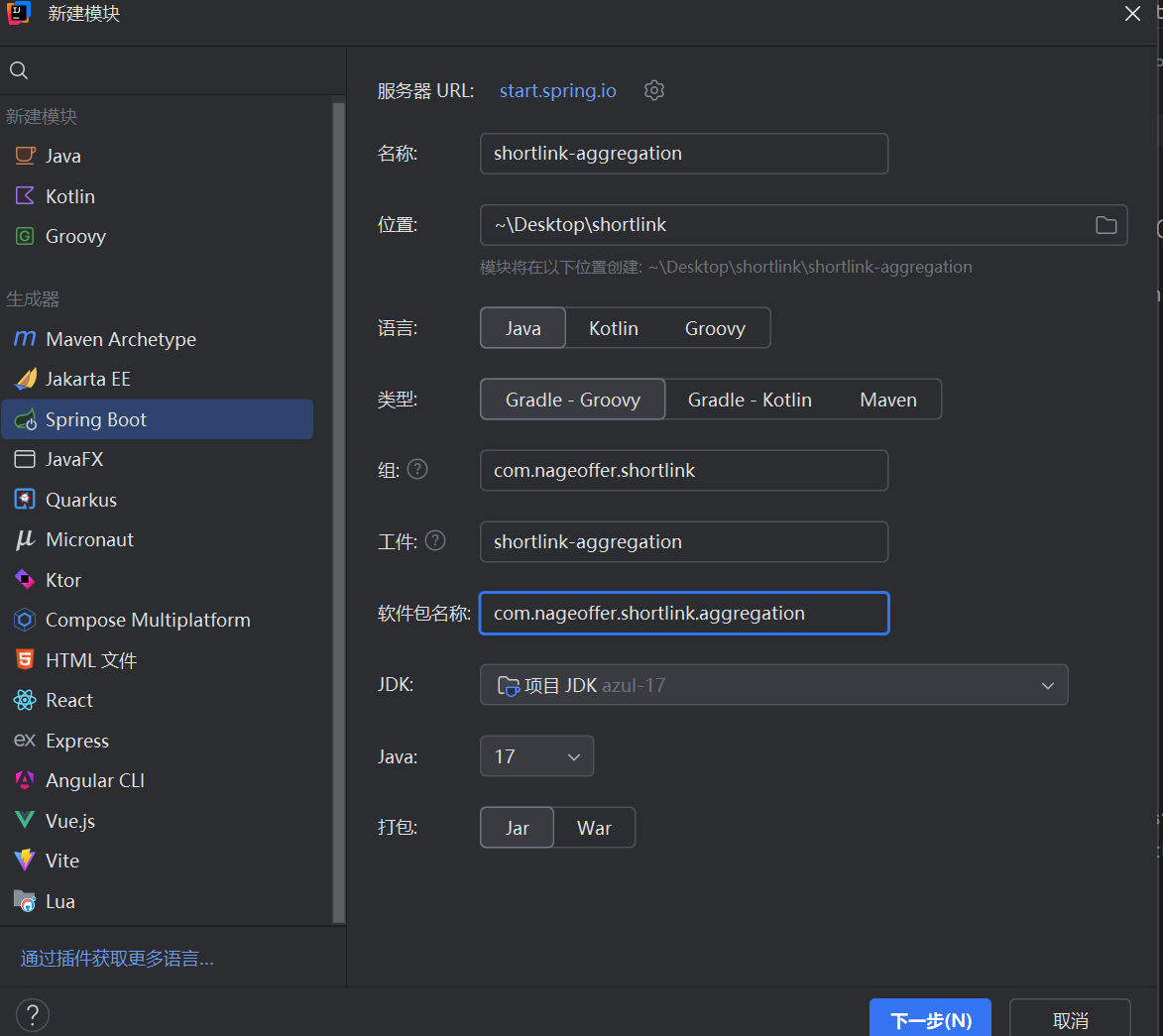Click the 位置 path input field
The height and width of the screenshot is (1036, 1163).
click(x=803, y=225)
